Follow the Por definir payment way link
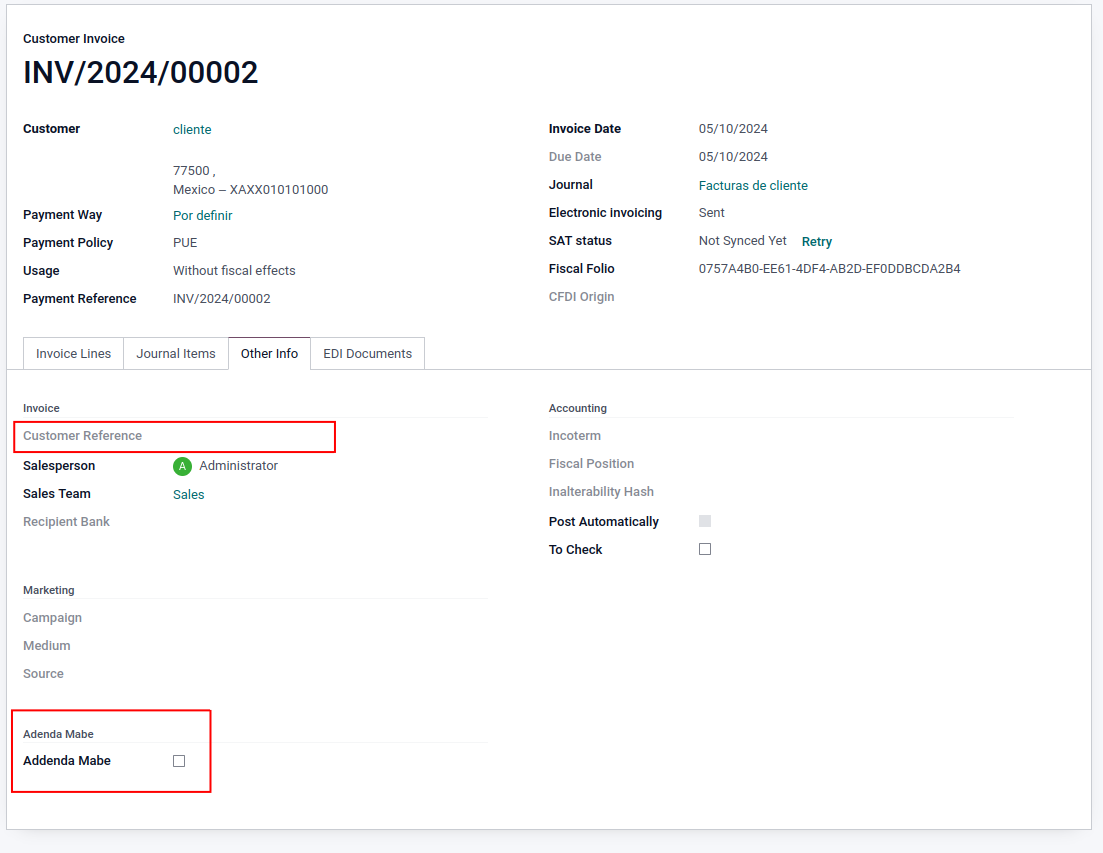 [202, 216]
